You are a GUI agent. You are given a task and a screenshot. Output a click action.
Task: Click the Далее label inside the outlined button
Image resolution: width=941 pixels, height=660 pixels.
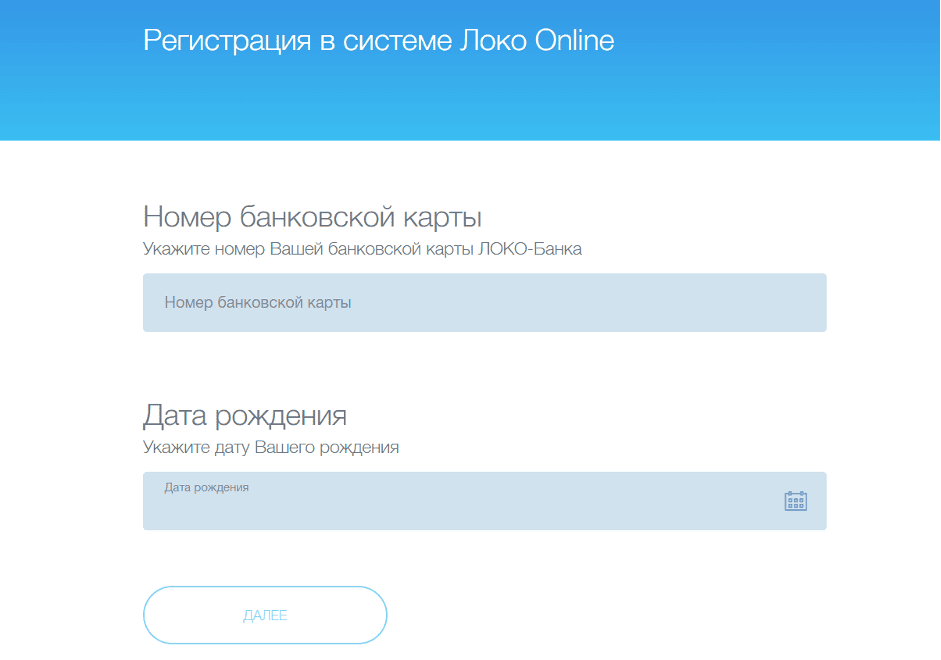click(264, 615)
